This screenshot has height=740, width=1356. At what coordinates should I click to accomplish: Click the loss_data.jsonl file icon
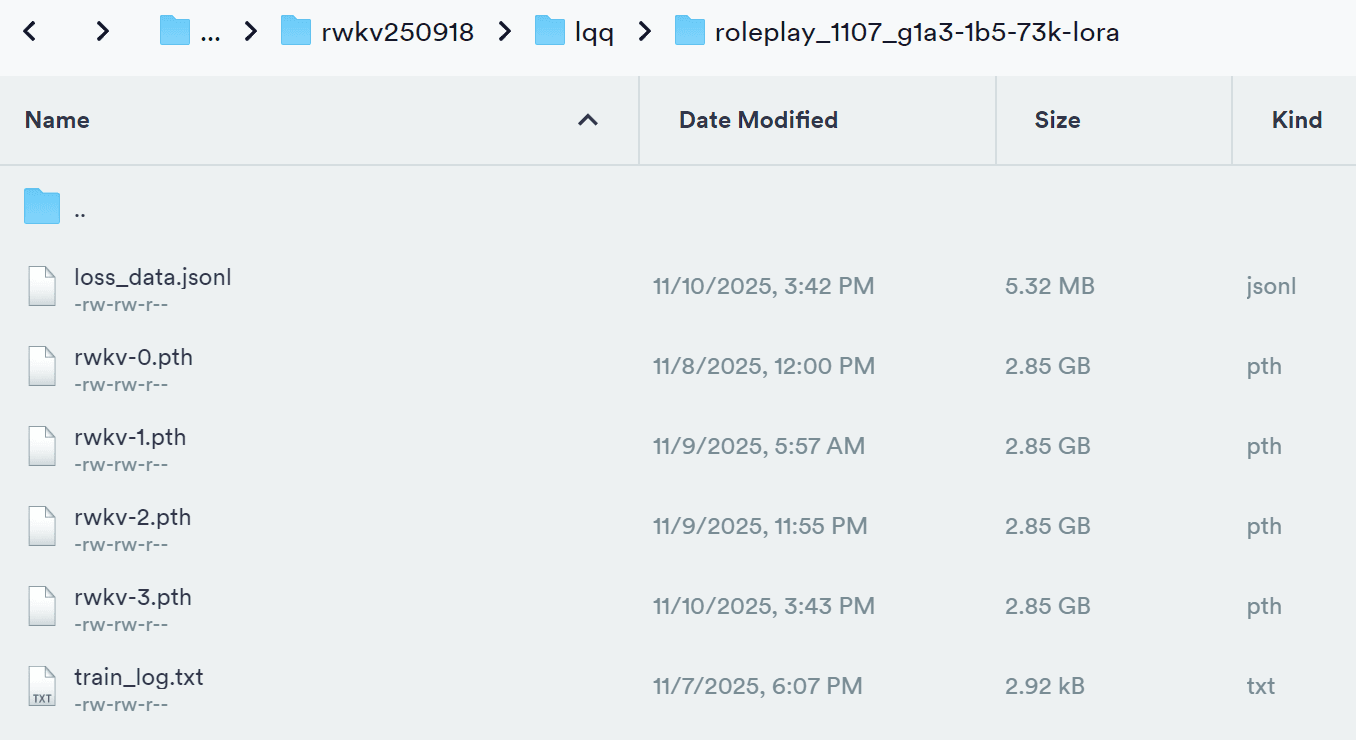(41, 286)
